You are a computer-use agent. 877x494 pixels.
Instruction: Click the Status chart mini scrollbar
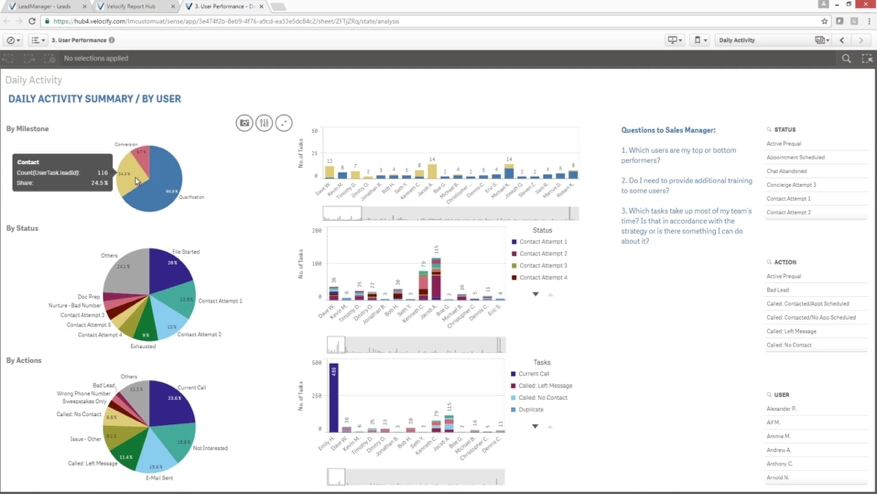[x=416, y=345]
